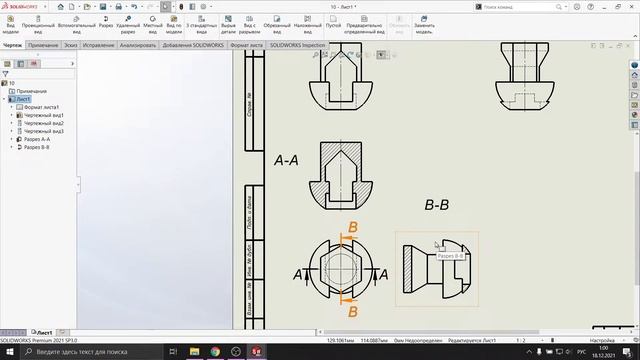The height and width of the screenshot is (360, 640).
Task: Choose the Удаленный разрез tool
Action: pos(128,25)
